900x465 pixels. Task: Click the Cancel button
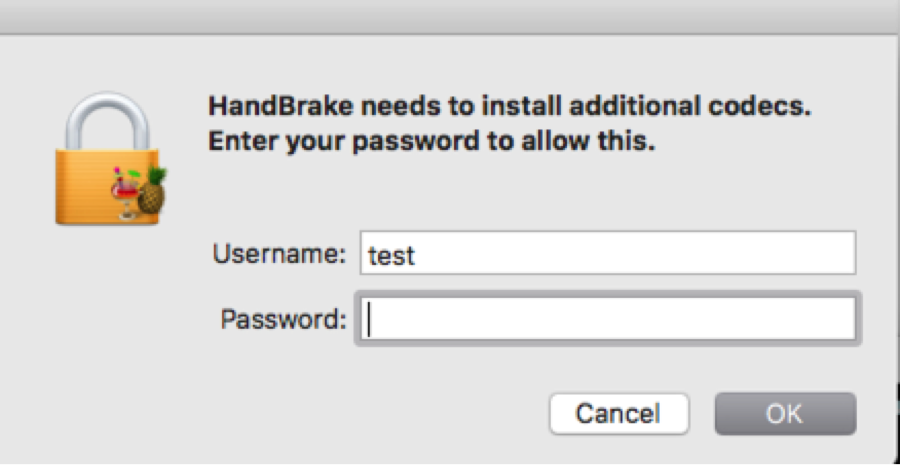pos(618,413)
